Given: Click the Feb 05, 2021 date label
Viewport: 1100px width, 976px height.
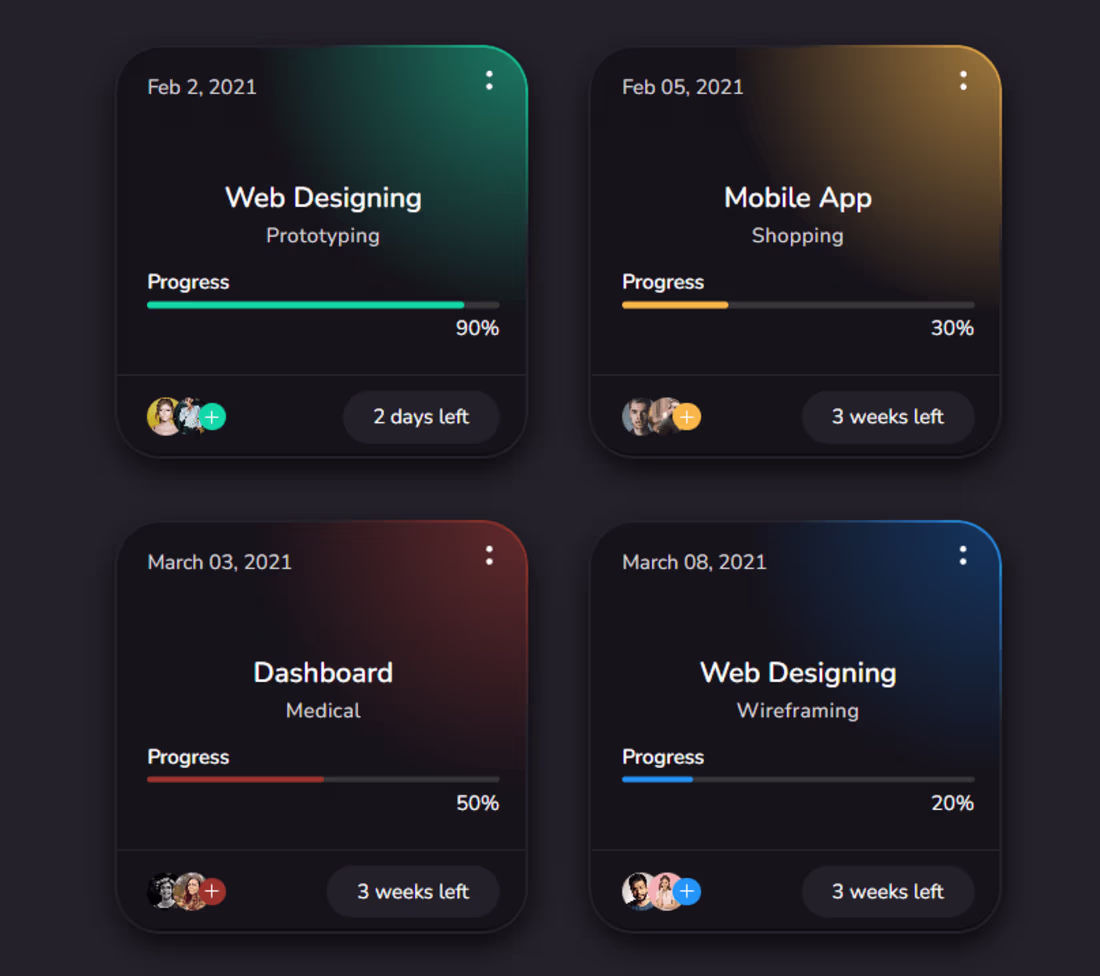Looking at the screenshot, I should (682, 87).
